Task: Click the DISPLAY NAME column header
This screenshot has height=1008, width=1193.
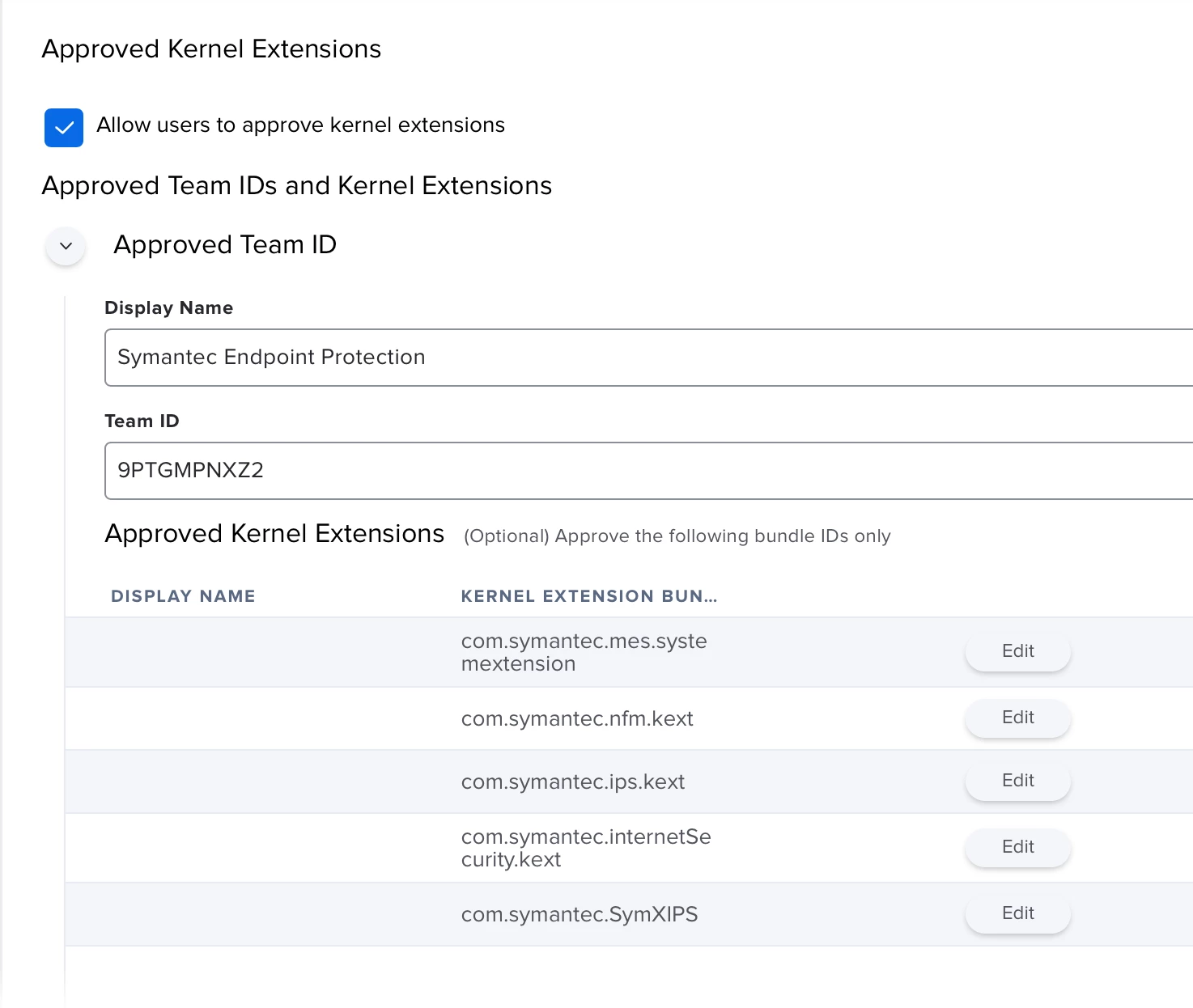Action: pos(183,596)
